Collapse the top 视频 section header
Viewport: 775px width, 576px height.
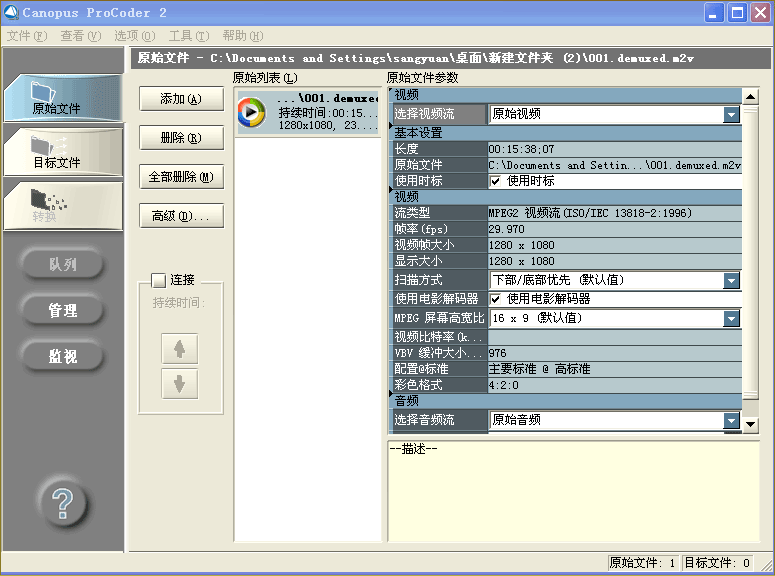(565, 94)
